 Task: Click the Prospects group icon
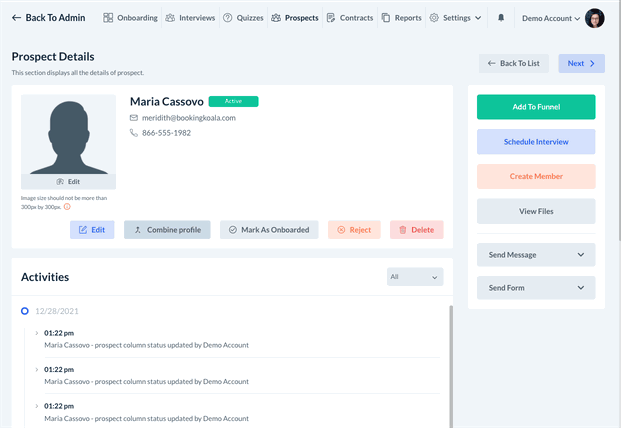coord(276,18)
